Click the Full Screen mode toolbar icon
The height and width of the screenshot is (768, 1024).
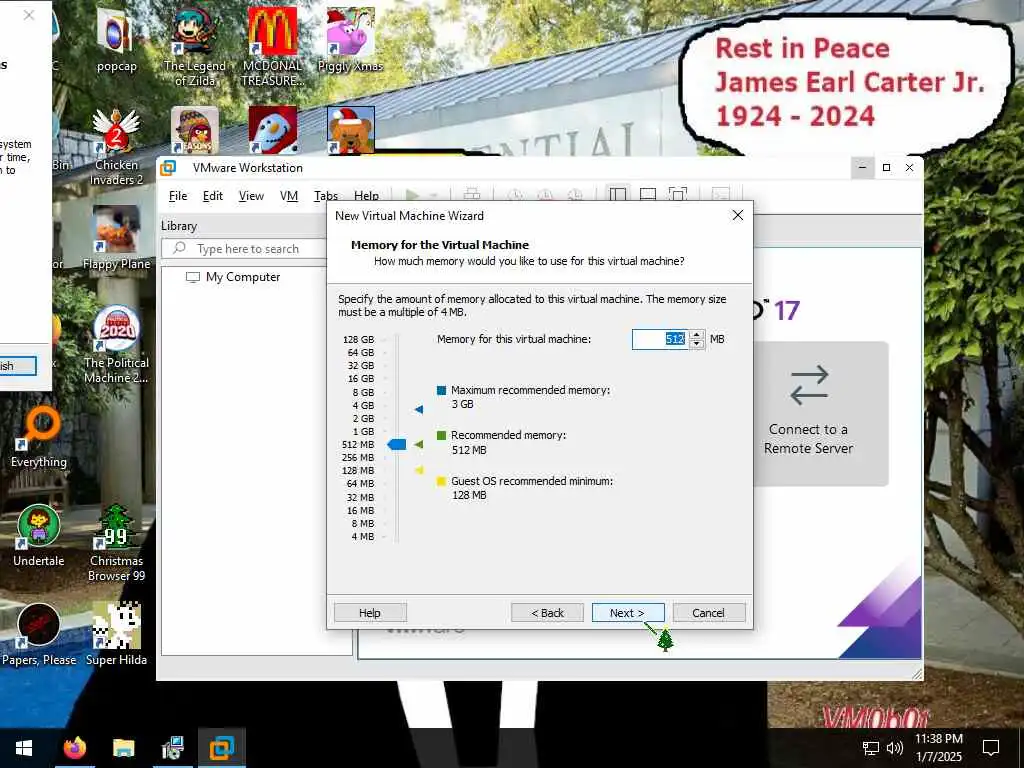tap(678, 195)
